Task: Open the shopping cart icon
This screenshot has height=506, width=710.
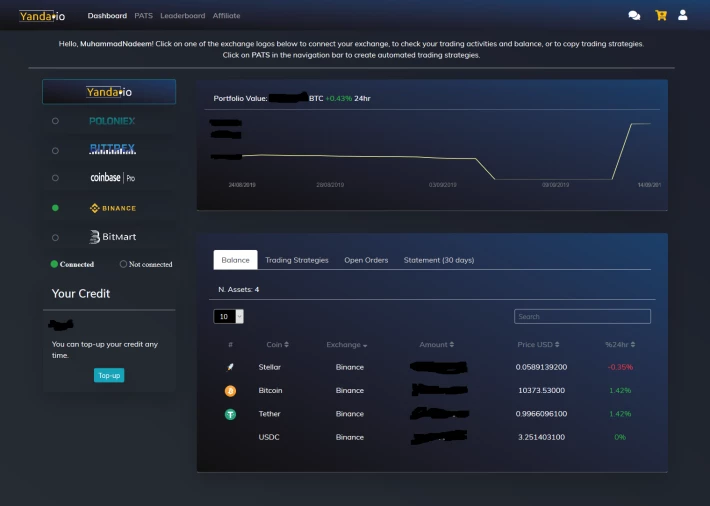Action: [661, 15]
